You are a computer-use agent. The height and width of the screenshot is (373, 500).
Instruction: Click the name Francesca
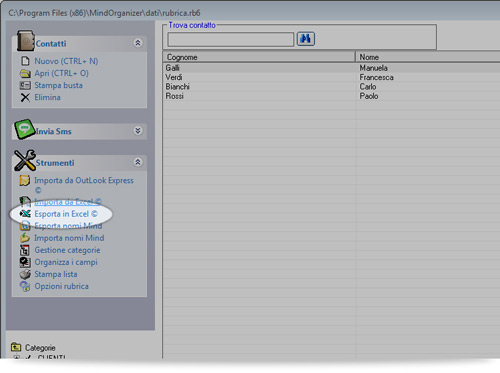pyautogui.click(x=376, y=77)
